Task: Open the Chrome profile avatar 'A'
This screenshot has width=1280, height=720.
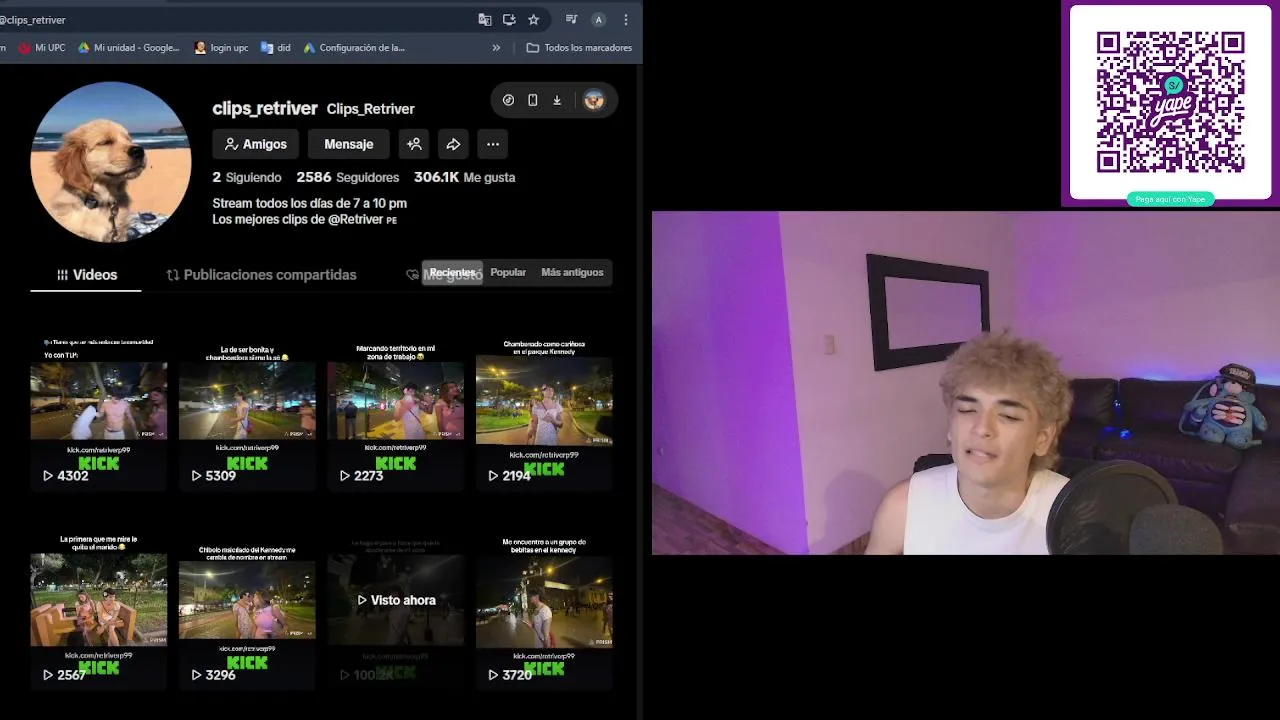Action: coord(598,19)
